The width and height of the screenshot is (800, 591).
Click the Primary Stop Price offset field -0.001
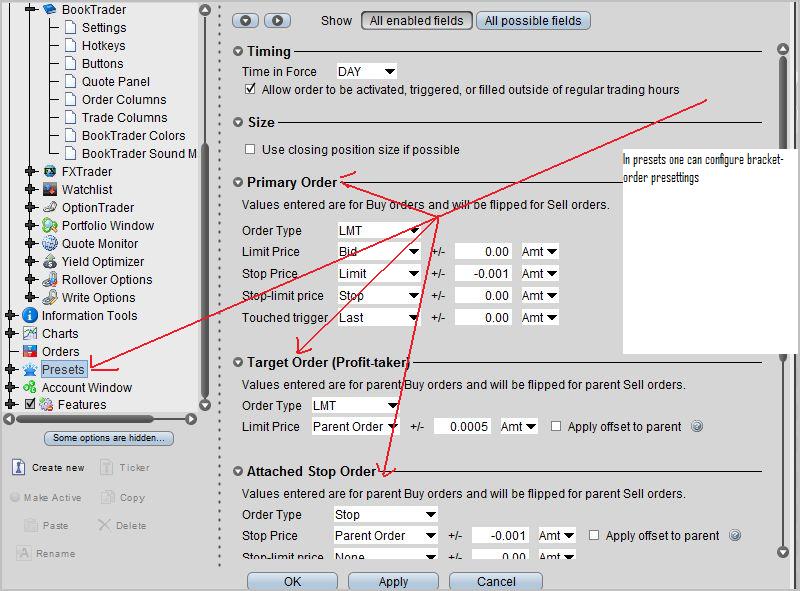coord(483,274)
